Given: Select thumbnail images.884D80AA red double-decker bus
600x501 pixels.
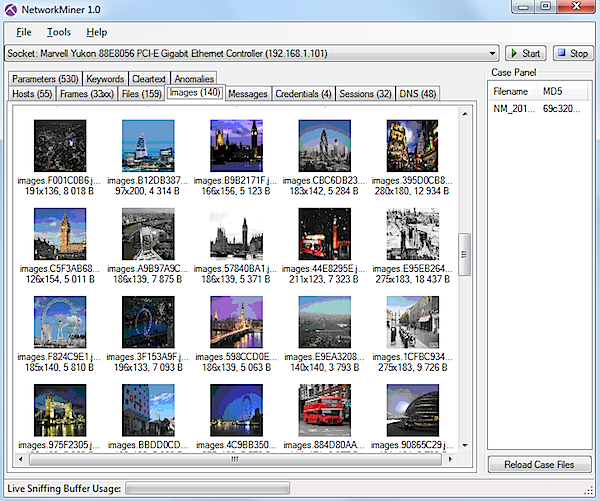Looking at the screenshot, I should 324,410.
